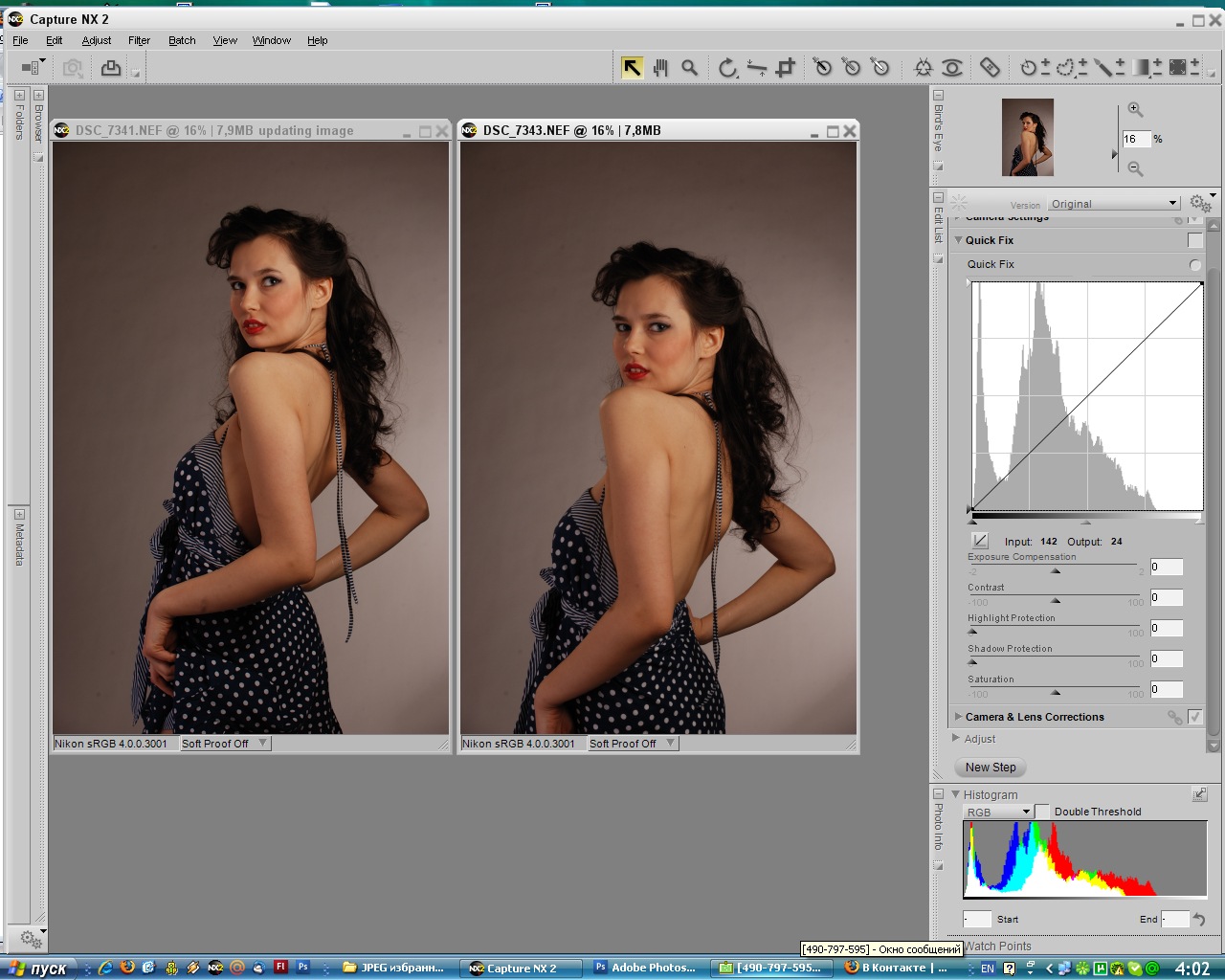This screenshot has width=1225, height=980.
Task: Click the Contrast slider handle
Action: [x=1056, y=601]
